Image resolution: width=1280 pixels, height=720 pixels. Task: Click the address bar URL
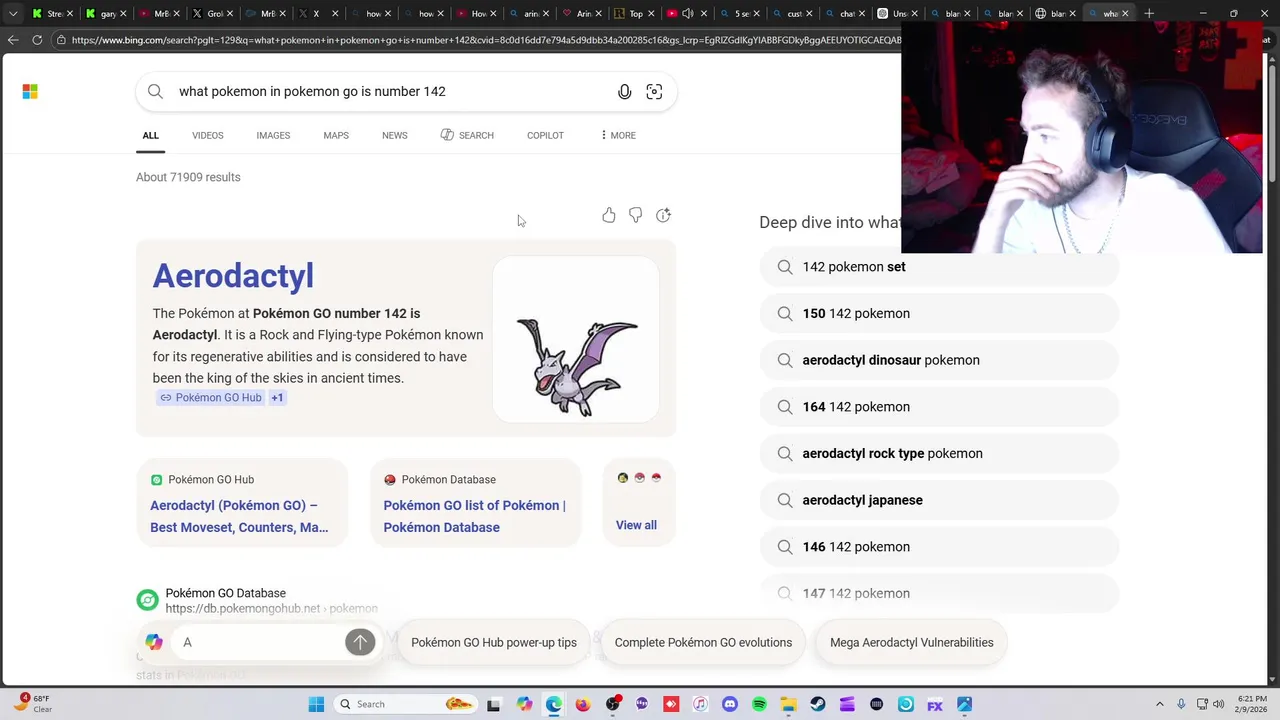pyautogui.click(x=485, y=40)
